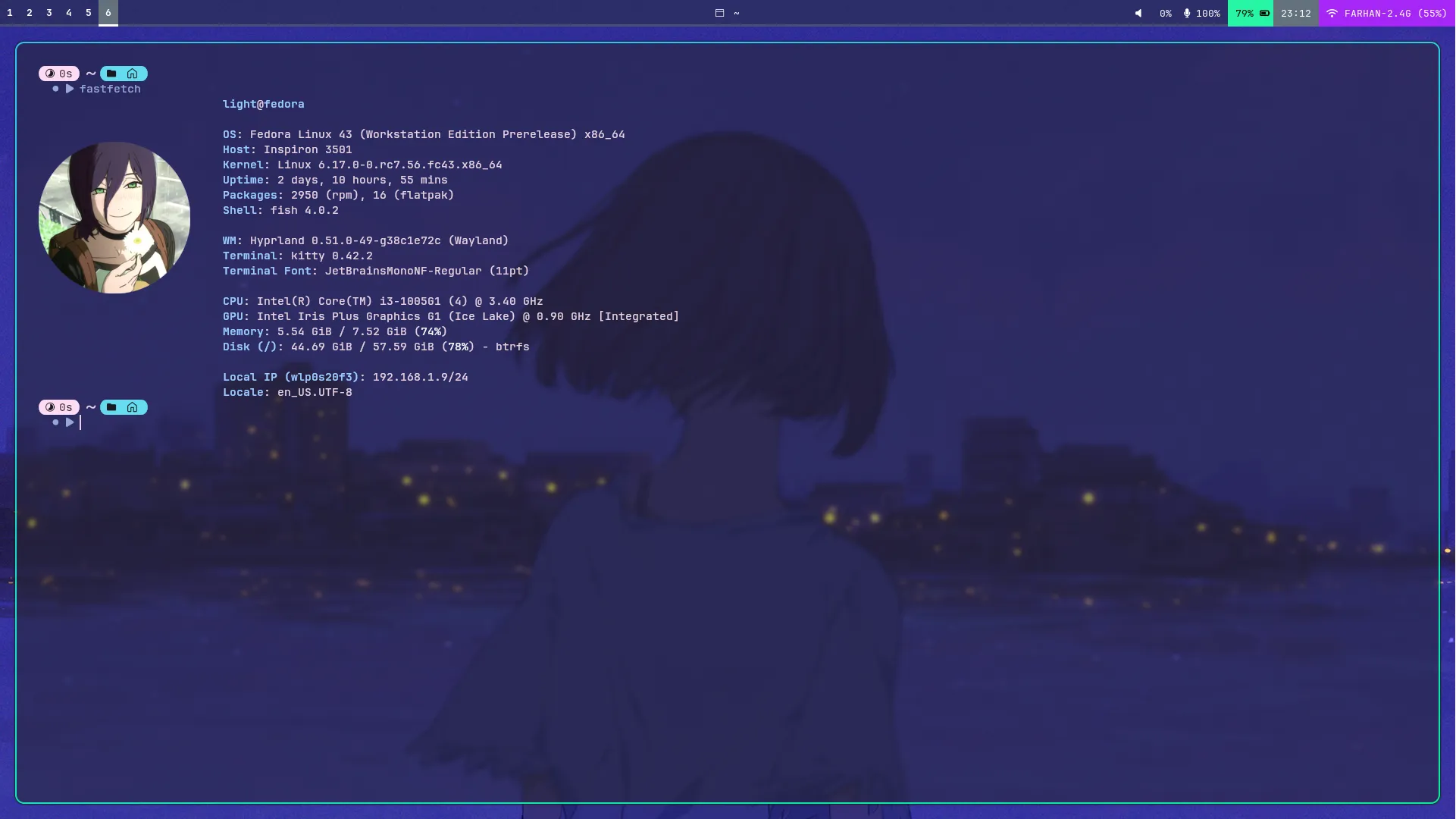Click the fastfetch command text

tap(110, 89)
